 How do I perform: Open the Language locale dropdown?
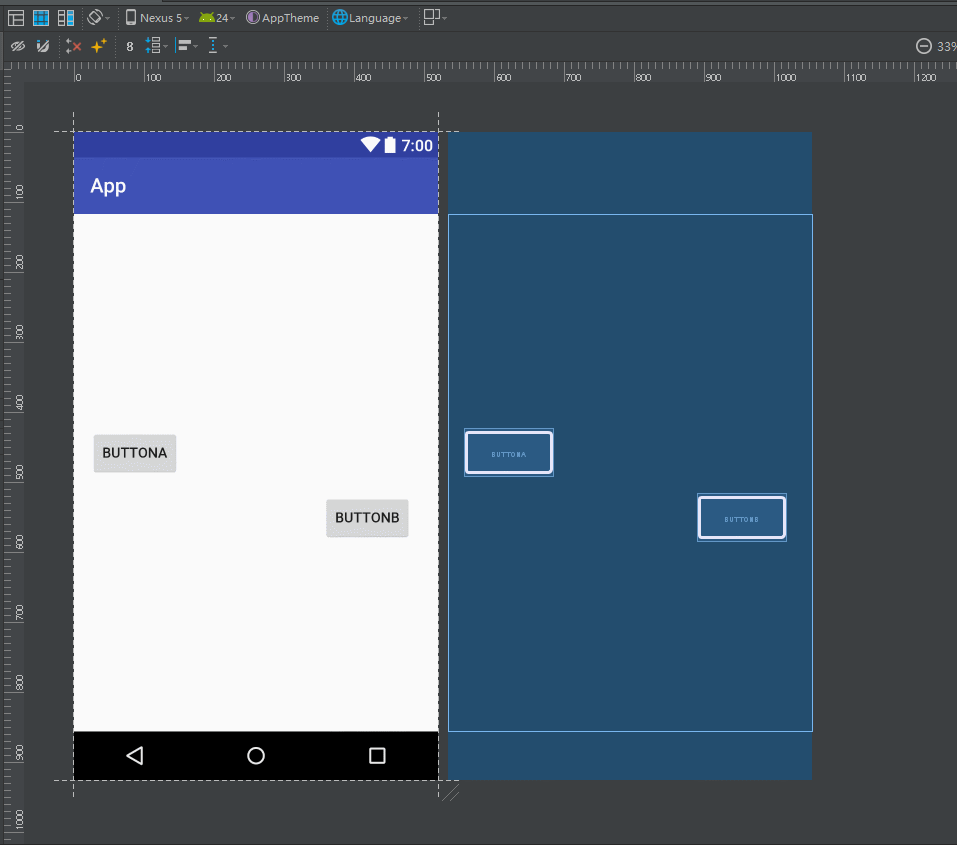(x=370, y=18)
